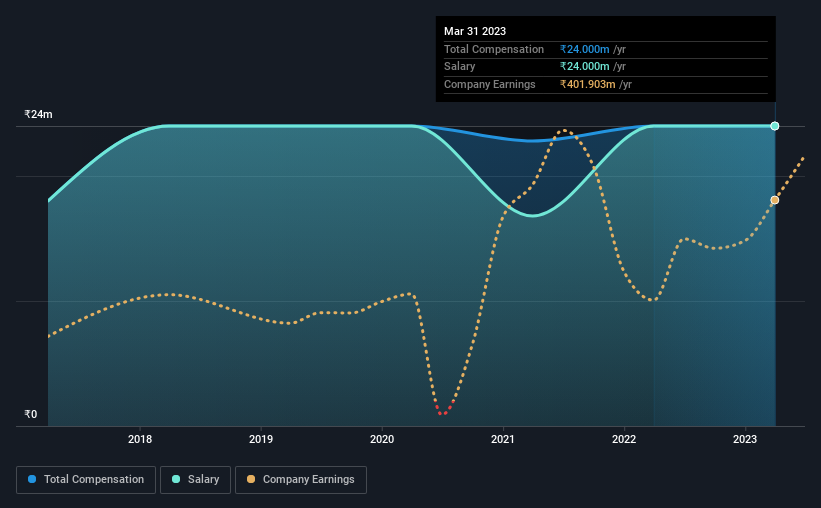Viewport: 821px width, 508px height.
Task: Click the 2020 x-axis label
Action: coord(382,439)
